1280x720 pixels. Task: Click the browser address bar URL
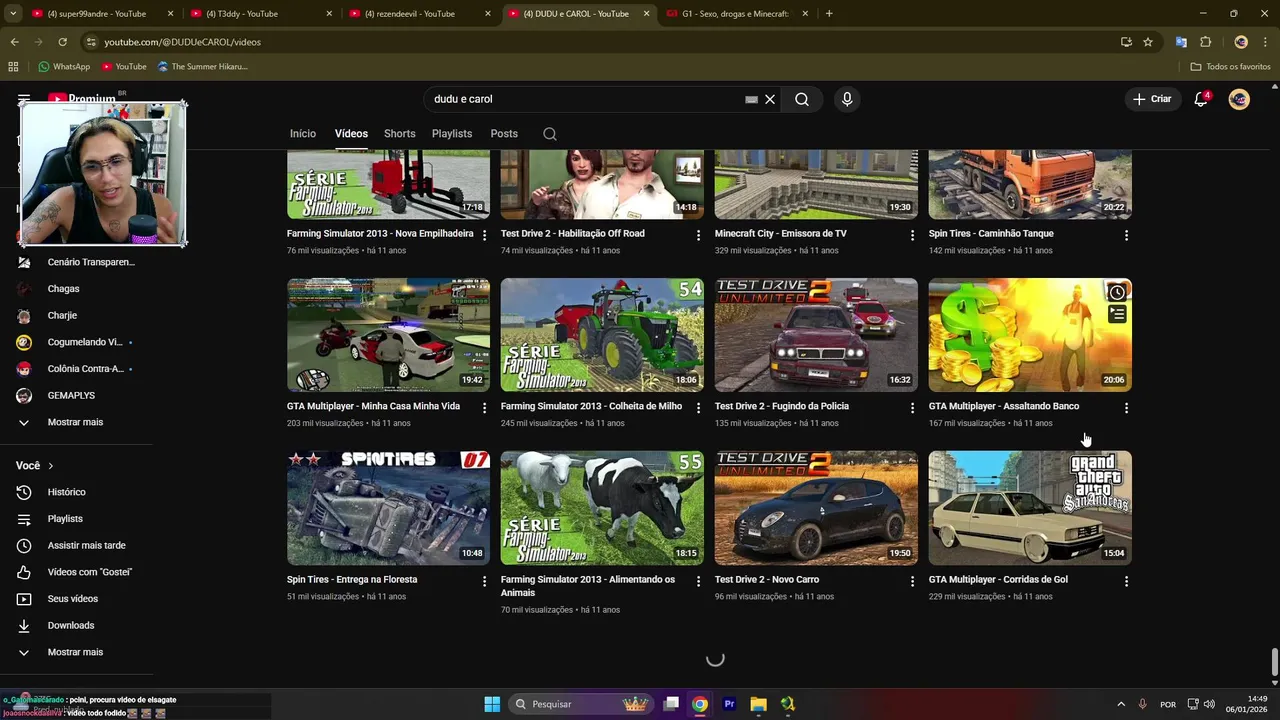click(182, 42)
